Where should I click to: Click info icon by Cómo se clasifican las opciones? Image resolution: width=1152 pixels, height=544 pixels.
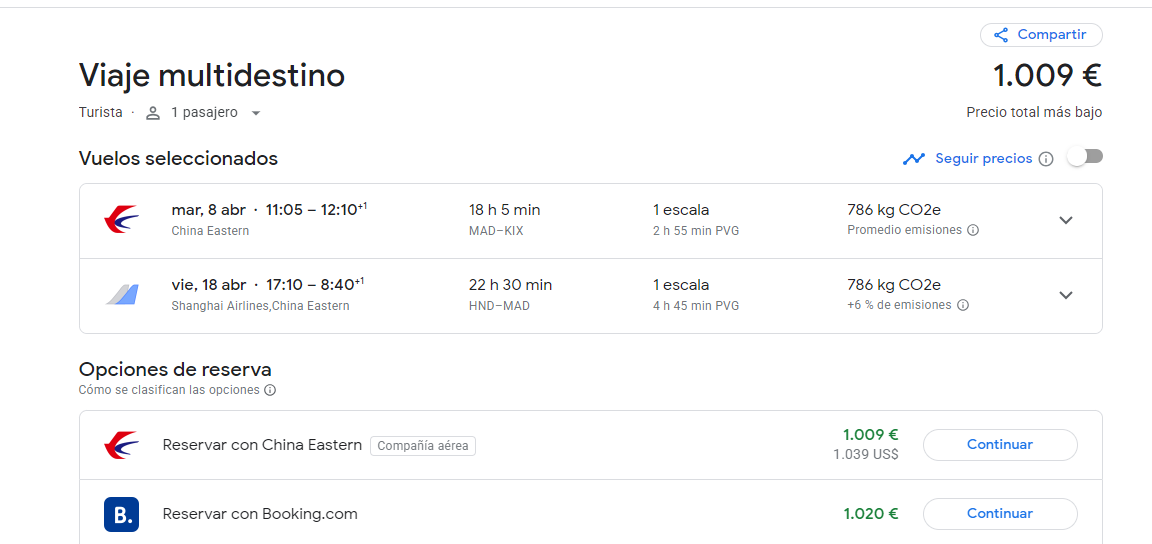pyautogui.click(x=270, y=390)
